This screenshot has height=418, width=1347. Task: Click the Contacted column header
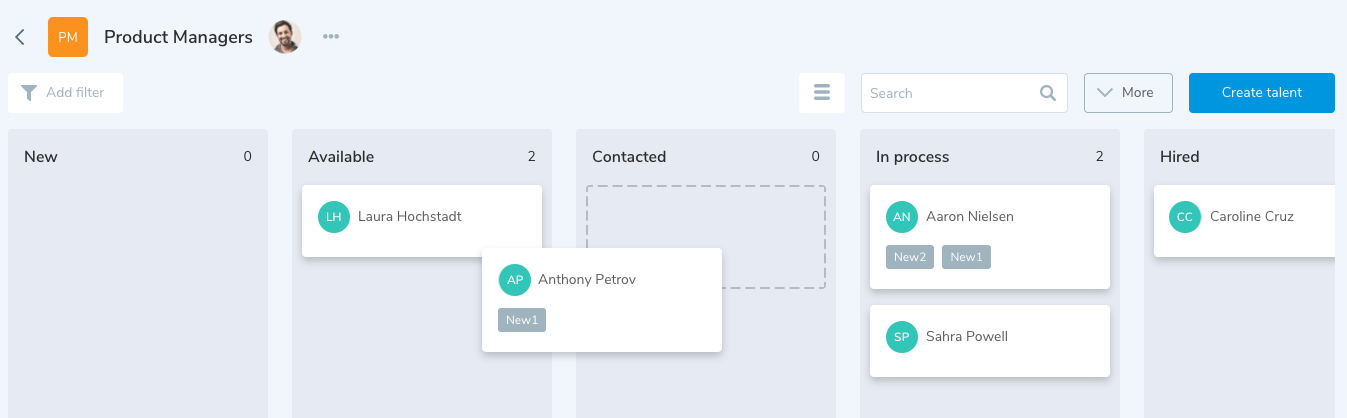click(629, 157)
